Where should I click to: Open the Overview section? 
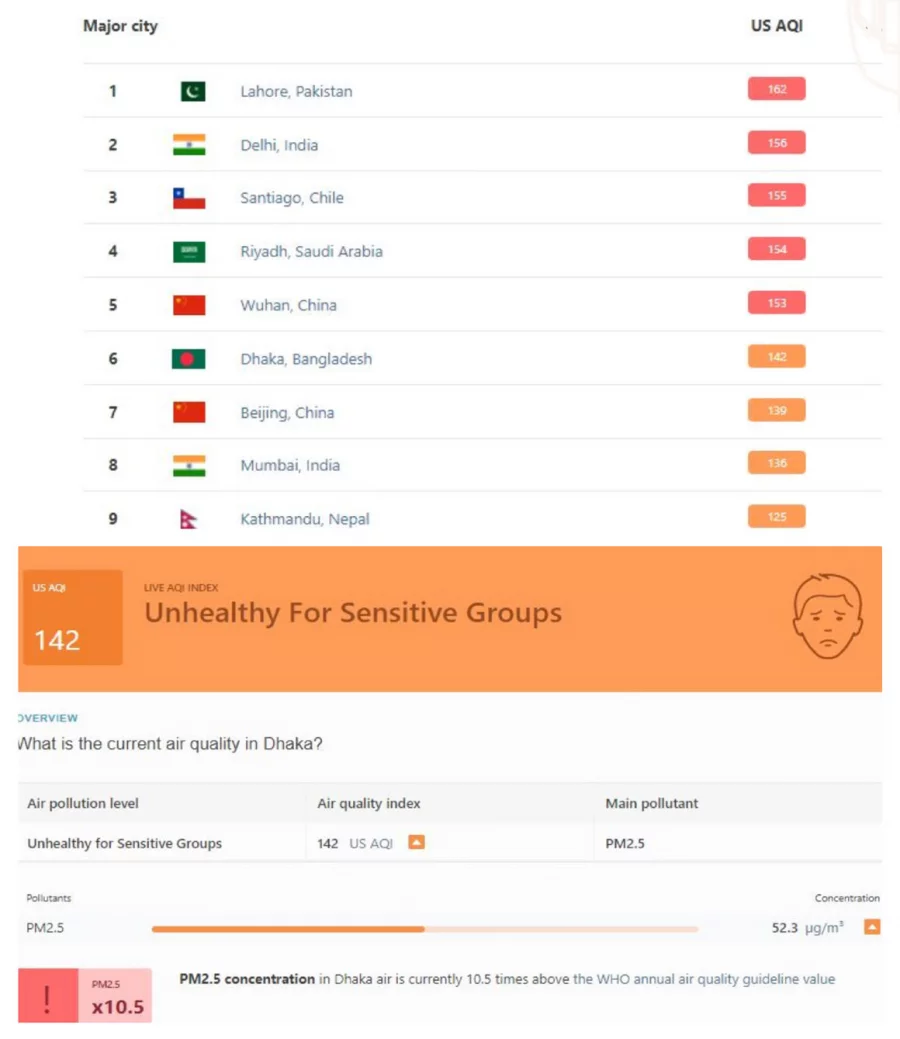[44, 718]
